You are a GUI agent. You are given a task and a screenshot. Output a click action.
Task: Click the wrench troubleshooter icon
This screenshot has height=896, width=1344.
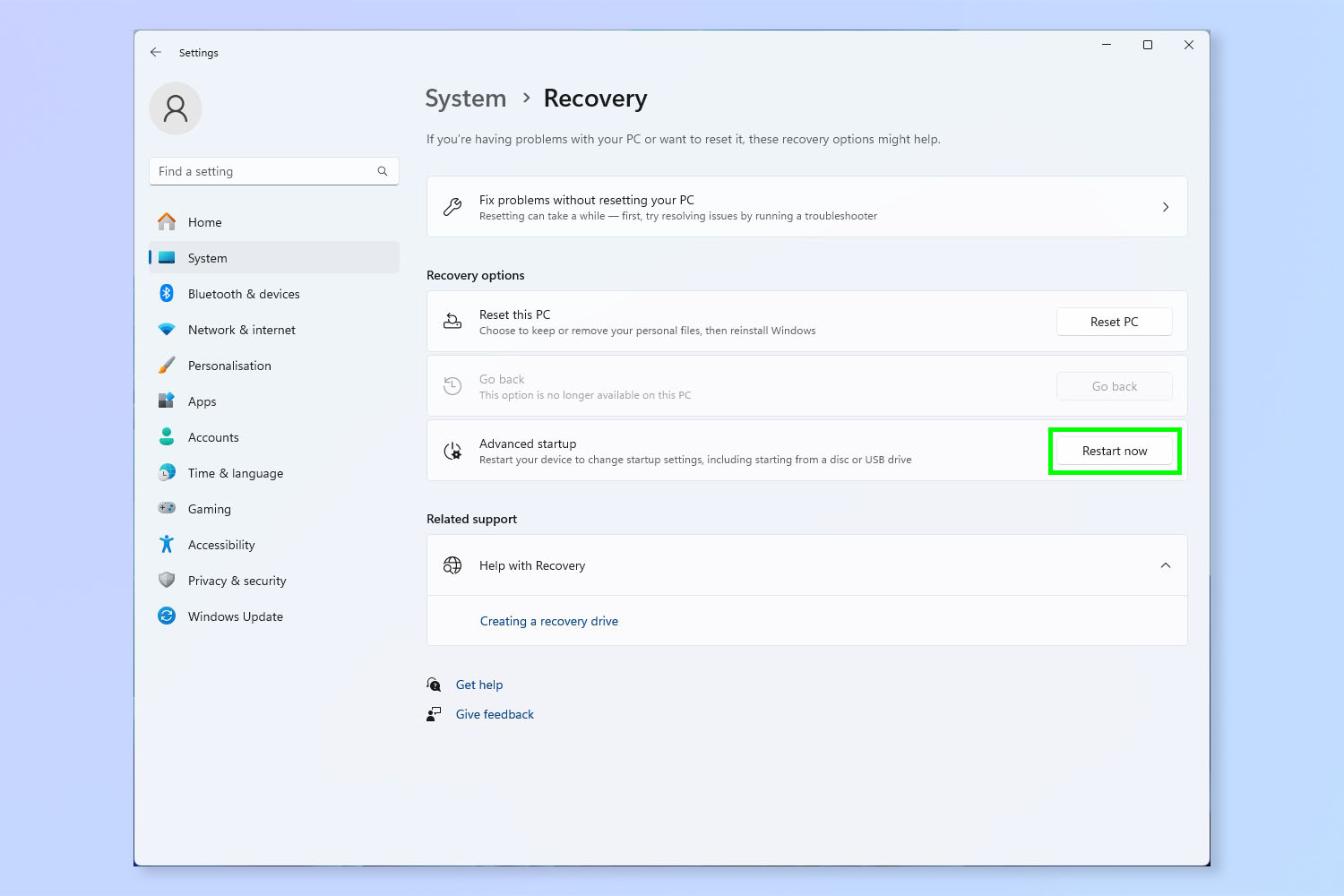(x=452, y=207)
